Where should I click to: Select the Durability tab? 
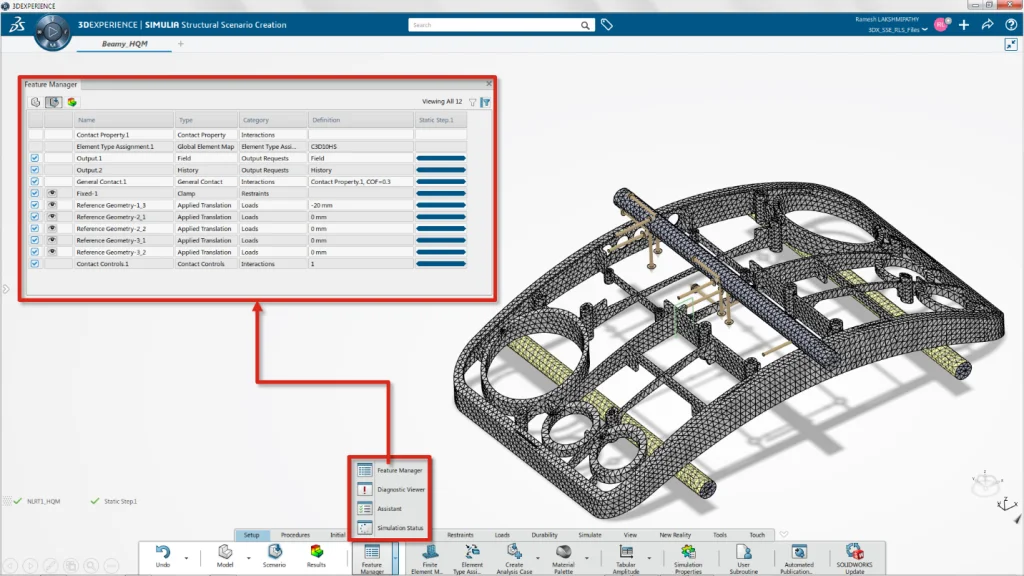coord(544,535)
